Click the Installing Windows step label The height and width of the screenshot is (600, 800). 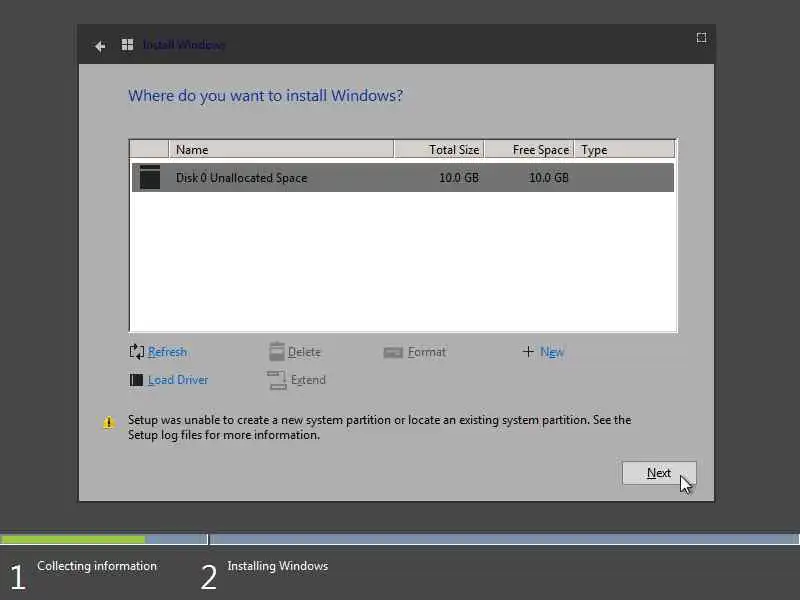coord(278,566)
